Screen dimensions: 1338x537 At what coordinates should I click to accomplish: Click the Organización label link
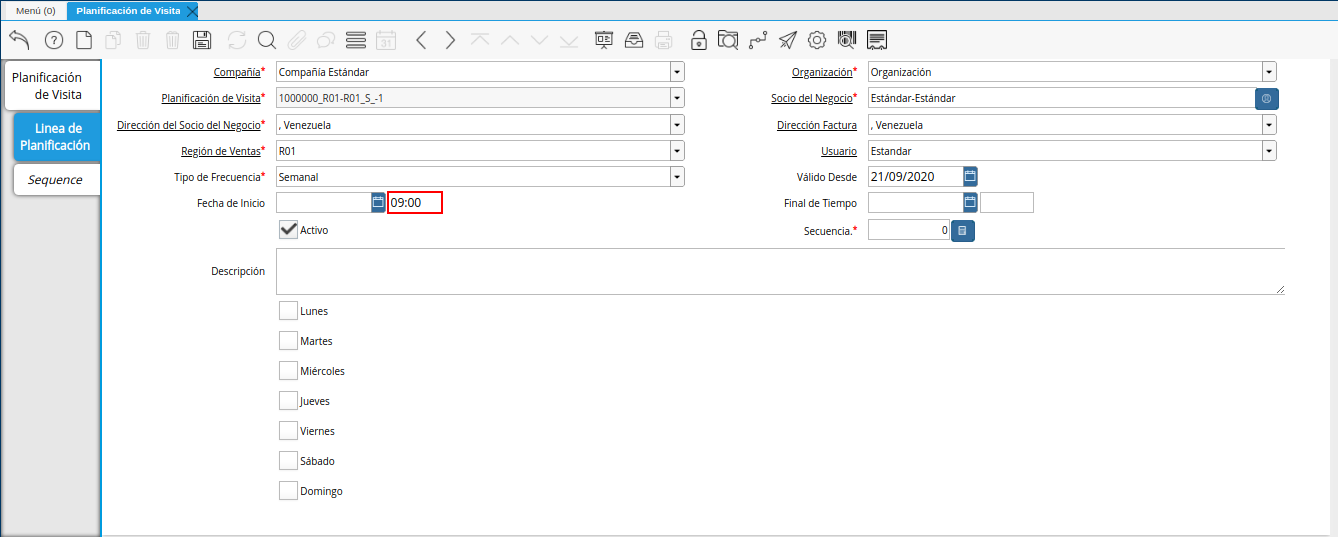click(x=822, y=72)
